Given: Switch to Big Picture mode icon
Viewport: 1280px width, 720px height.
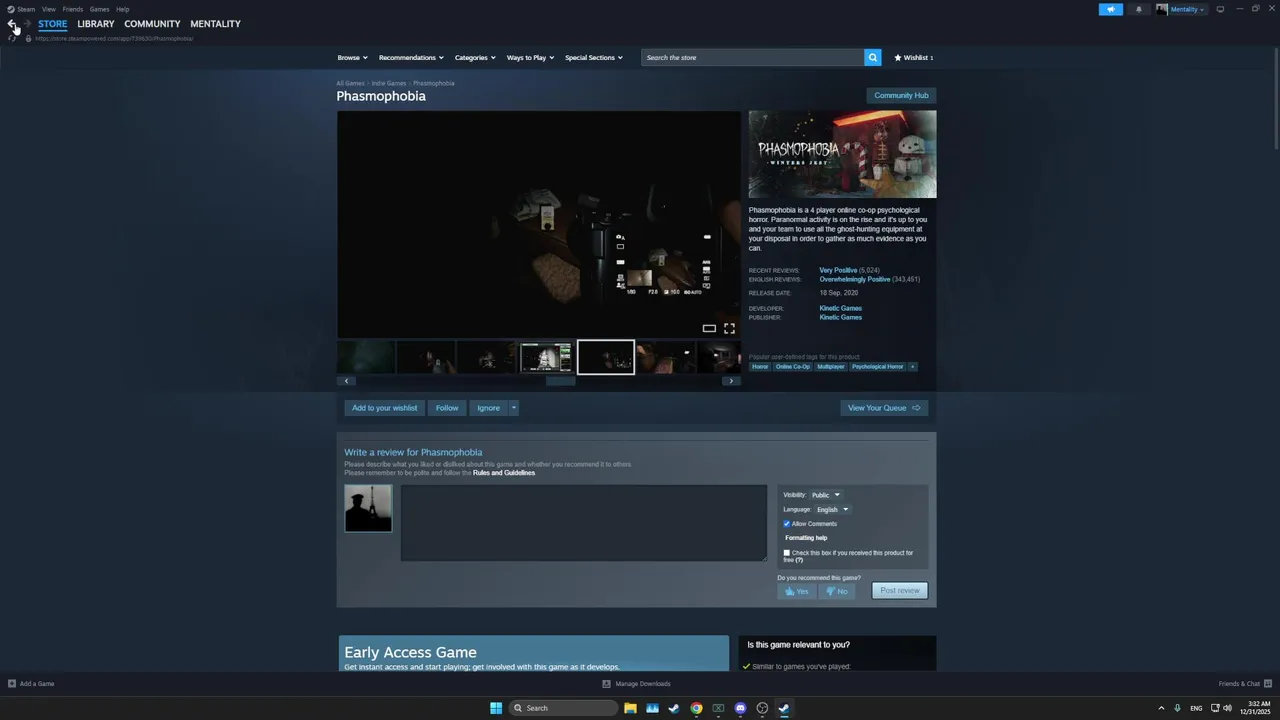Looking at the screenshot, I should [x=1220, y=9].
